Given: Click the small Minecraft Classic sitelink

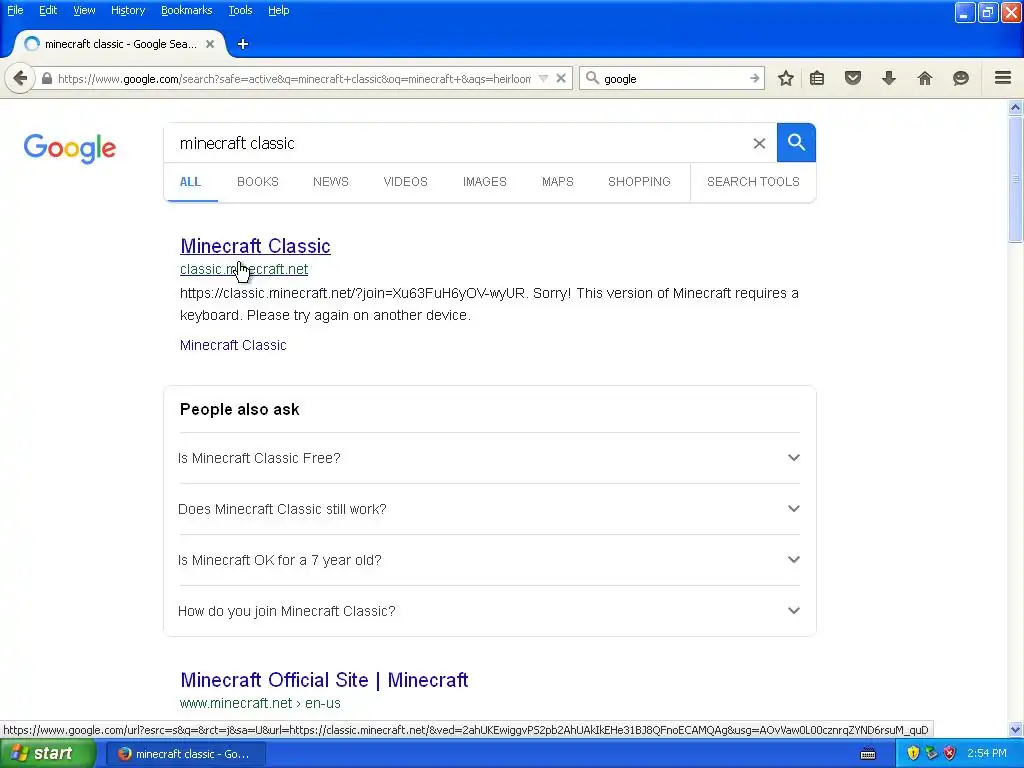Looking at the screenshot, I should point(233,345).
